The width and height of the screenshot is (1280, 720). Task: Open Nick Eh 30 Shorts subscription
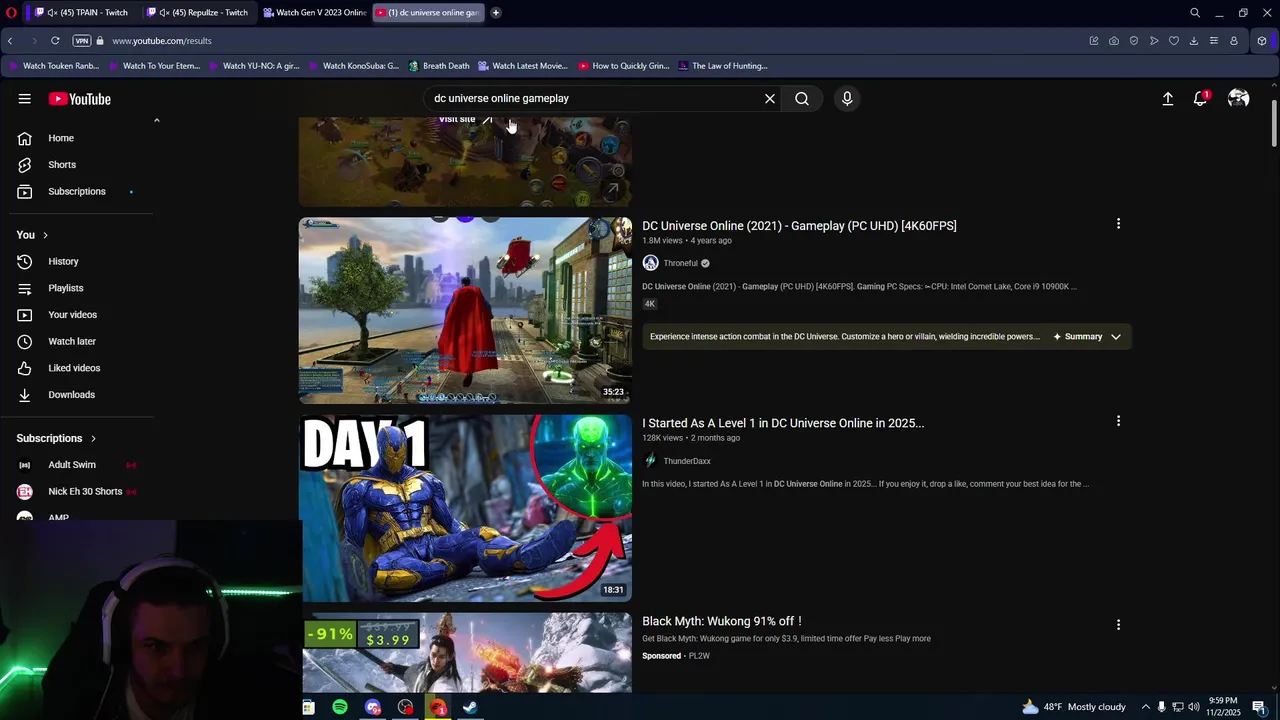click(x=84, y=491)
